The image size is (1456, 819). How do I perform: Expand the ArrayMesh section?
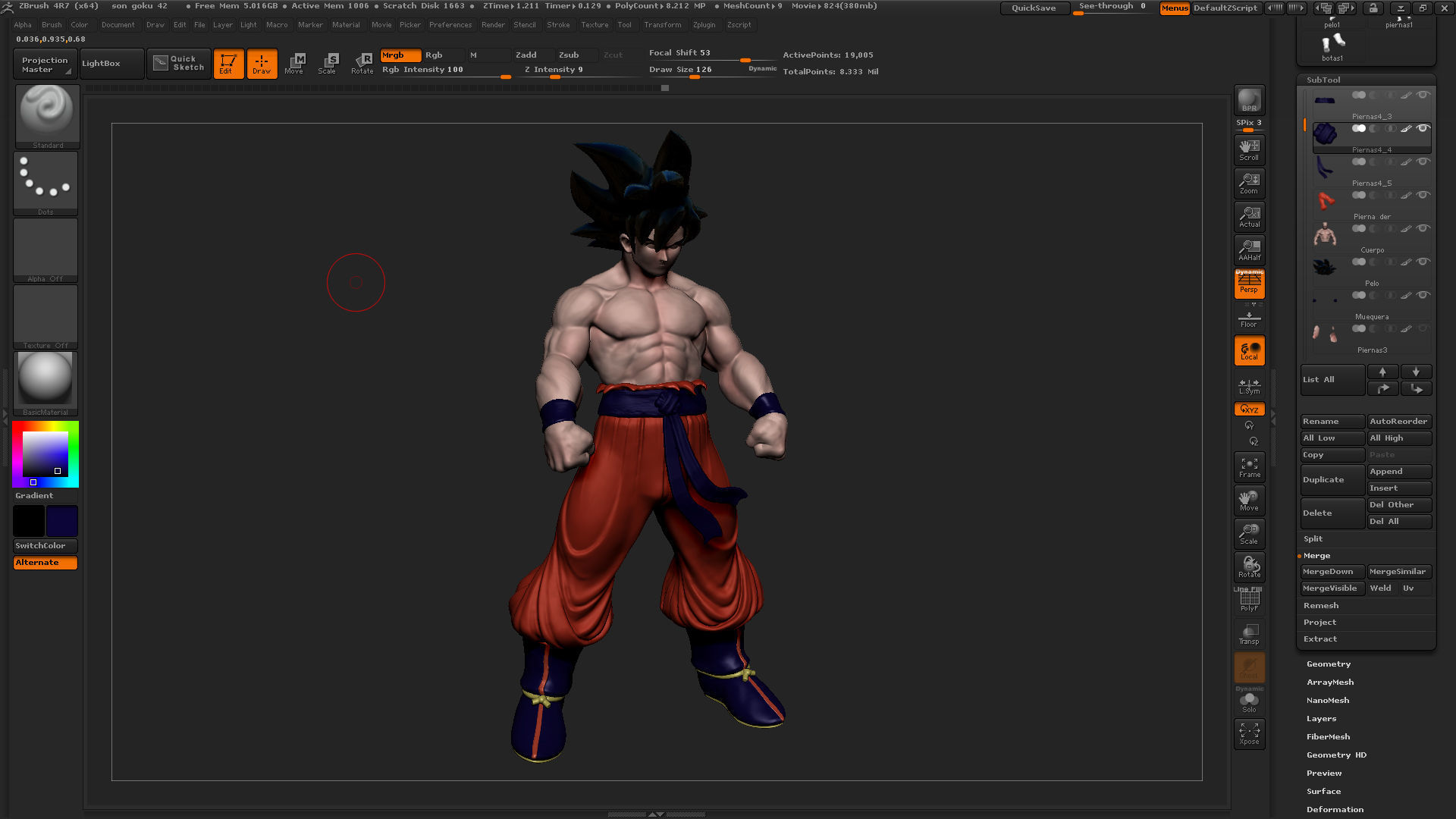tap(1330, 682)
